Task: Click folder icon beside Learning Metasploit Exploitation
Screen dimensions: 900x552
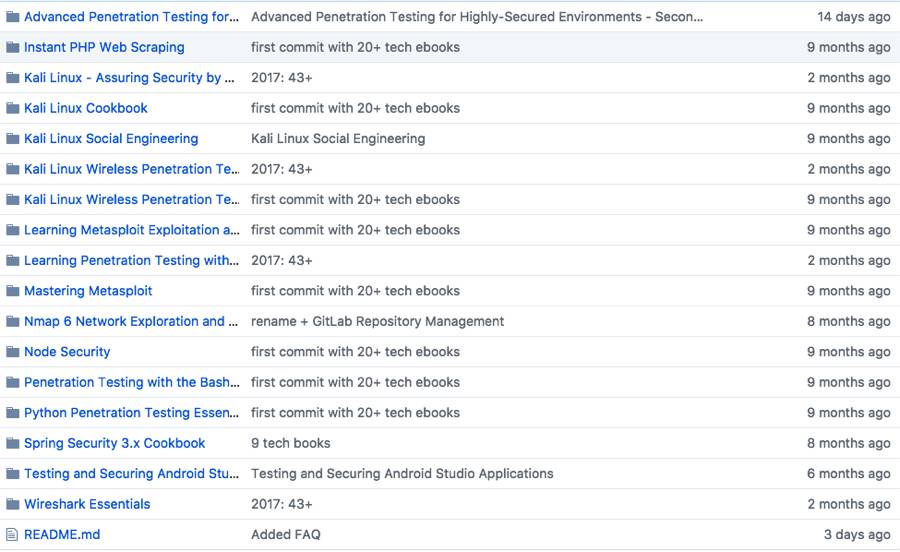Action: [13, 230]
